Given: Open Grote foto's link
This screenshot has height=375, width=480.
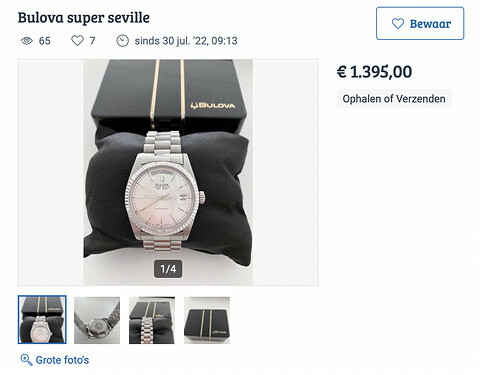Looking at the screenshot, I should (55, 360).
